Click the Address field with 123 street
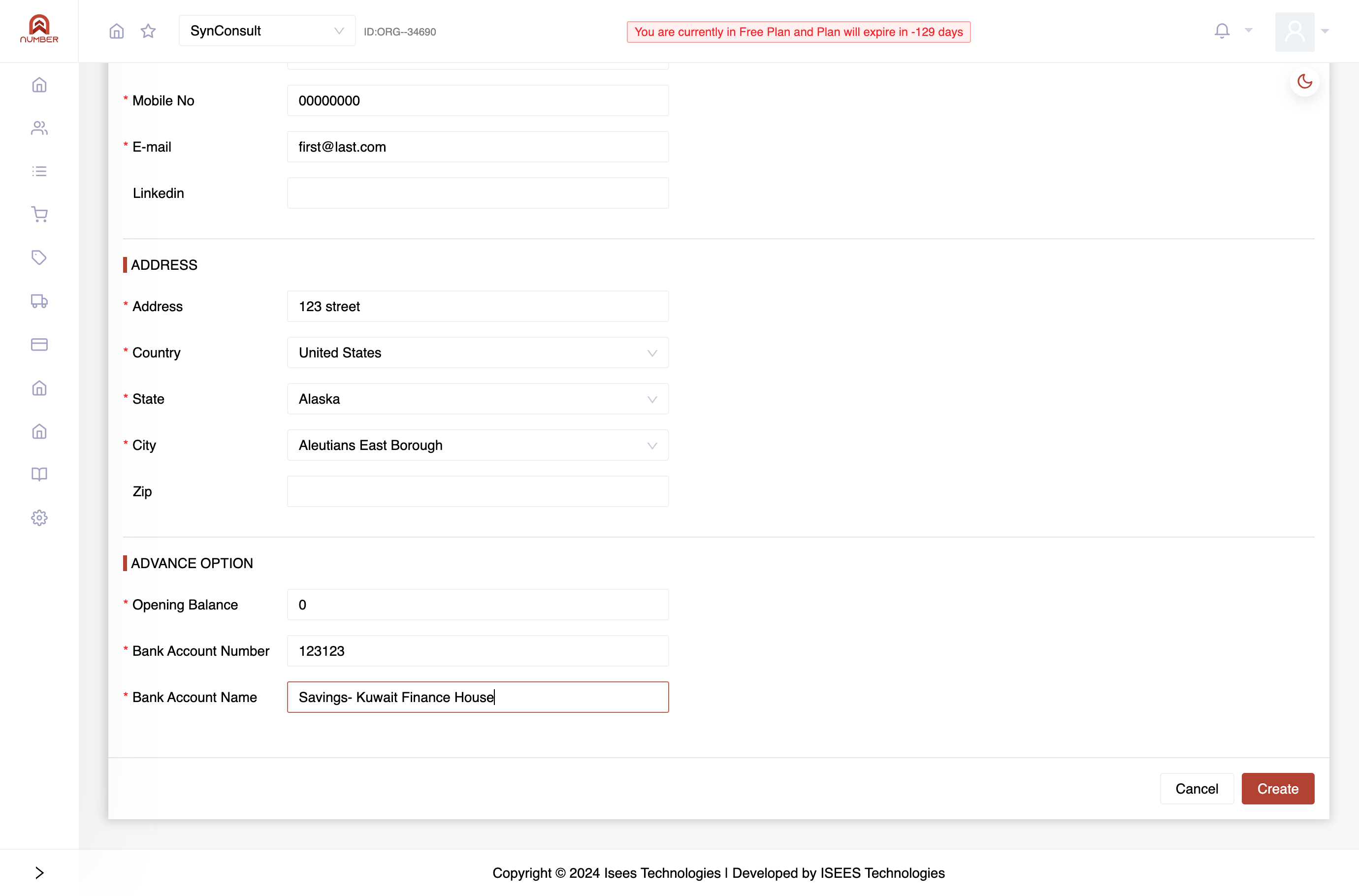 coord(478,306)
